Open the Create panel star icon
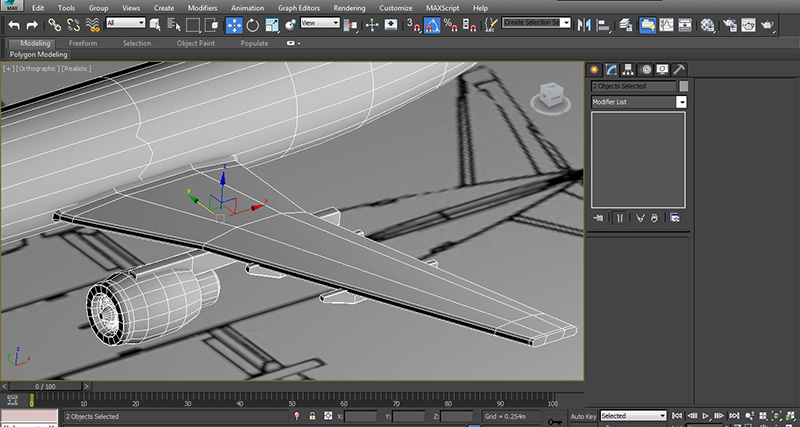Viewport: 800px width, 427px height. [x=594, y=69]
